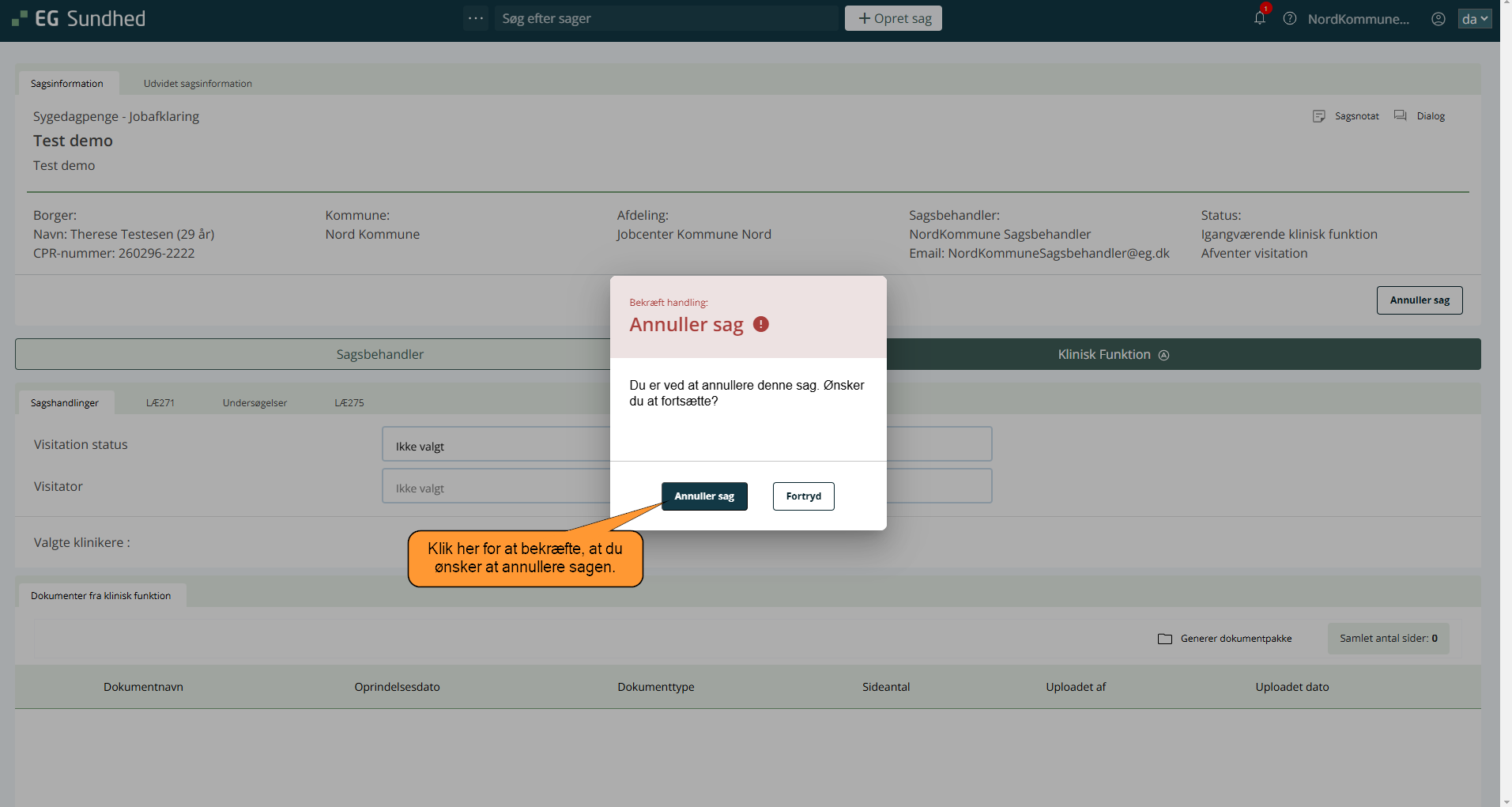Collapse the Klinisk Funktion section
The height and width of the screenshot is (807, 1512).
click(x=1163, y=355)
